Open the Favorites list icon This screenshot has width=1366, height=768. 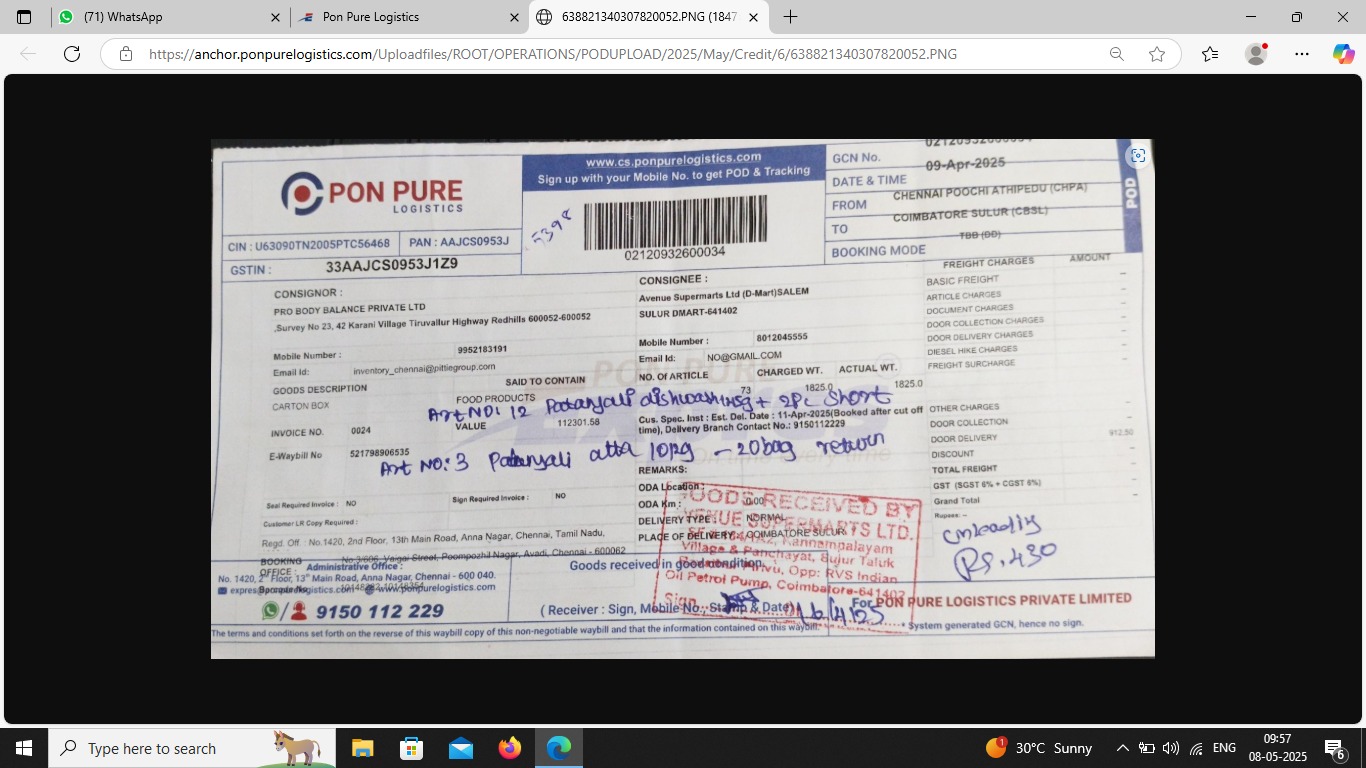point(1210,54)
